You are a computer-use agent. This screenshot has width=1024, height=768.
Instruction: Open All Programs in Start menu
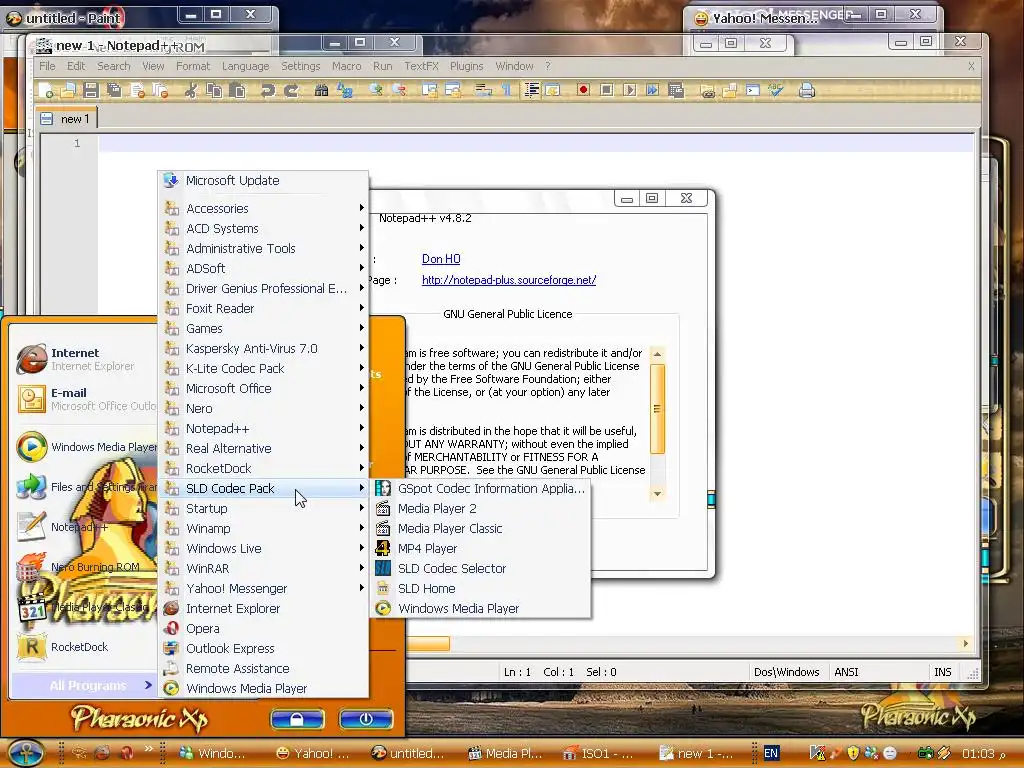pos(84,685)
